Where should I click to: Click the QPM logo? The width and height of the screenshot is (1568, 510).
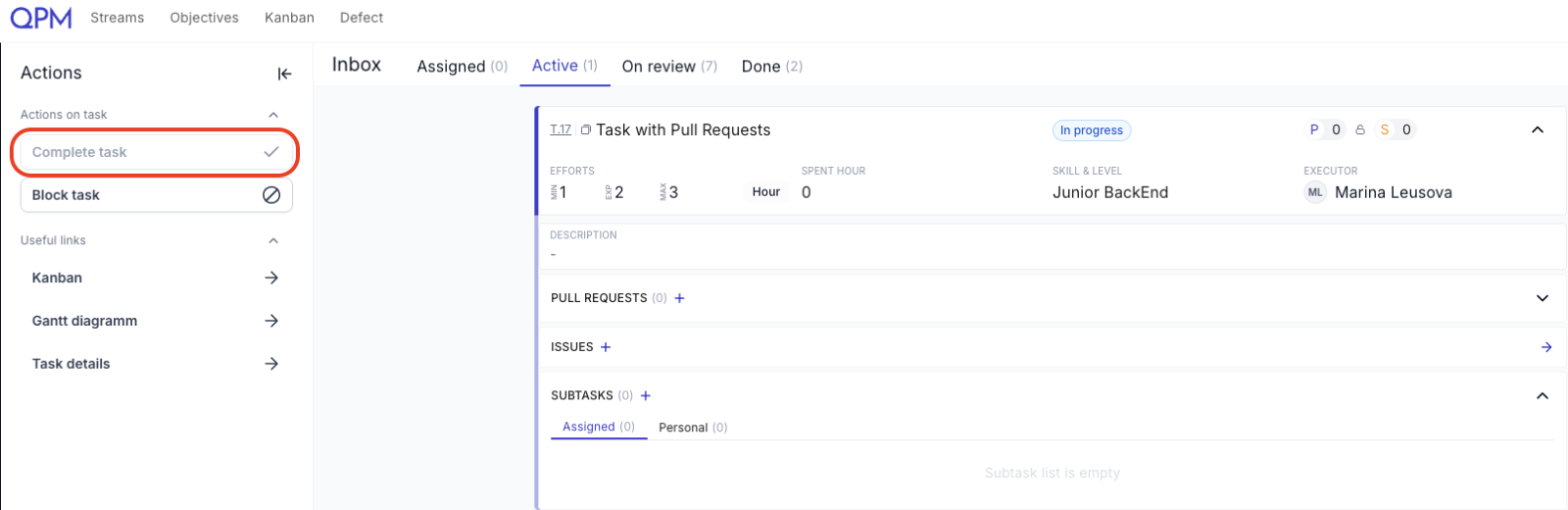(41, 18)
